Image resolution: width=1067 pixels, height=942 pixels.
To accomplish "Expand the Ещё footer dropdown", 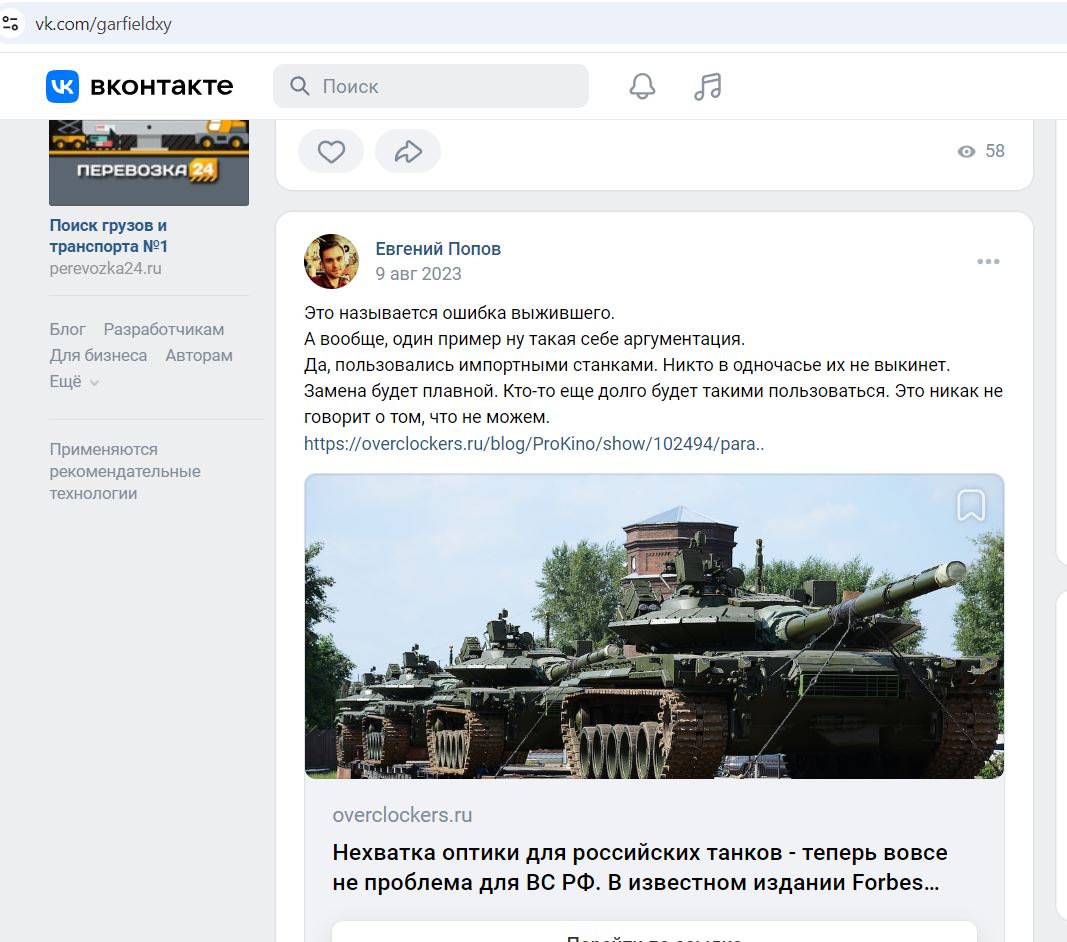I will tap(74, 381).
